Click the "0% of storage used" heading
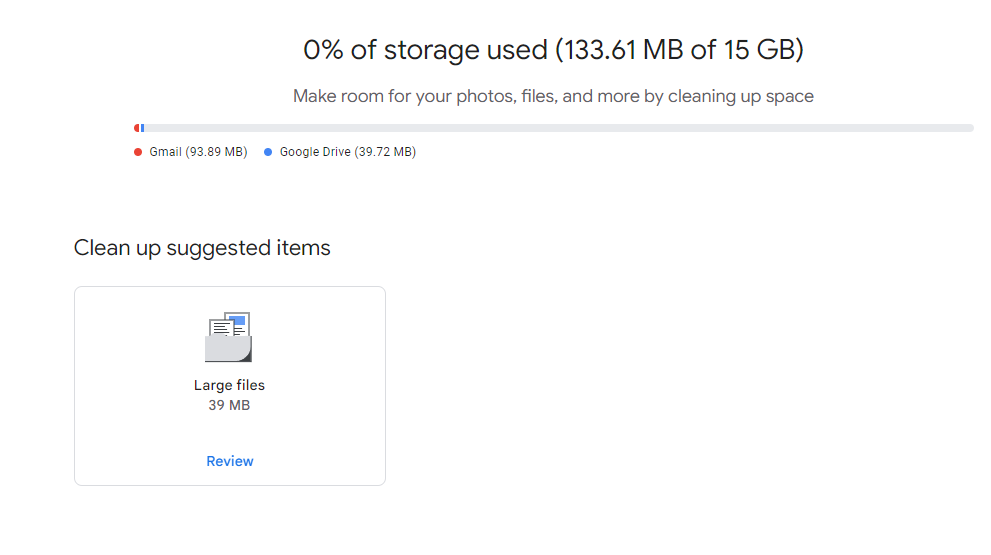Image resolution: width=991 pixels, height=555 pixels. click(x=425, y=49)
